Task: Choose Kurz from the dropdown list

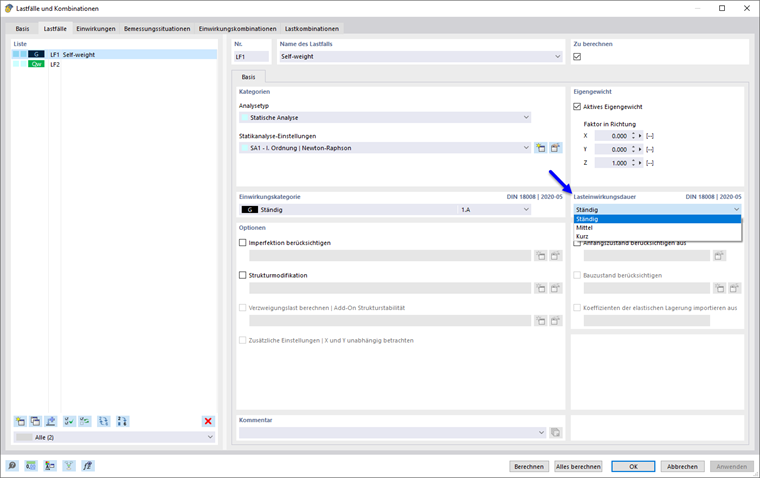Action: tap(658, 236)
